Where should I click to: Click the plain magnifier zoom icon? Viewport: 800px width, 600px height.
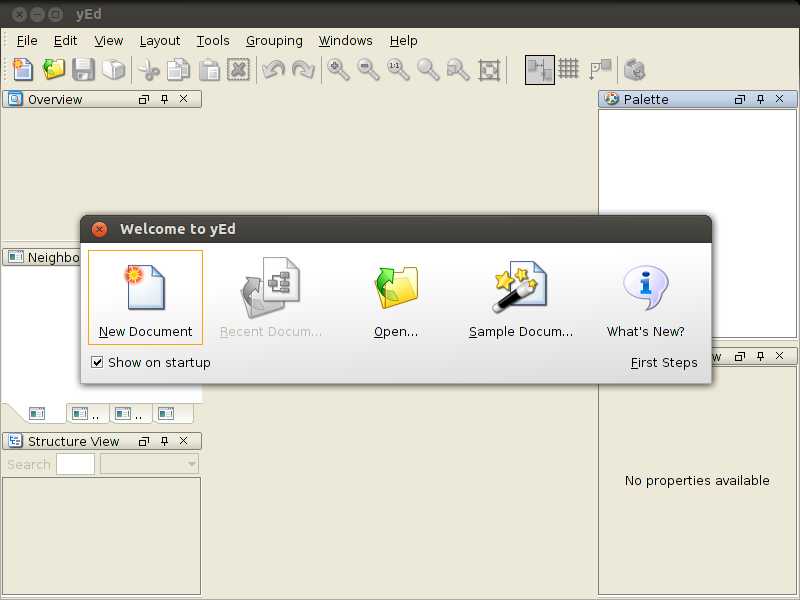pos(428,69)
